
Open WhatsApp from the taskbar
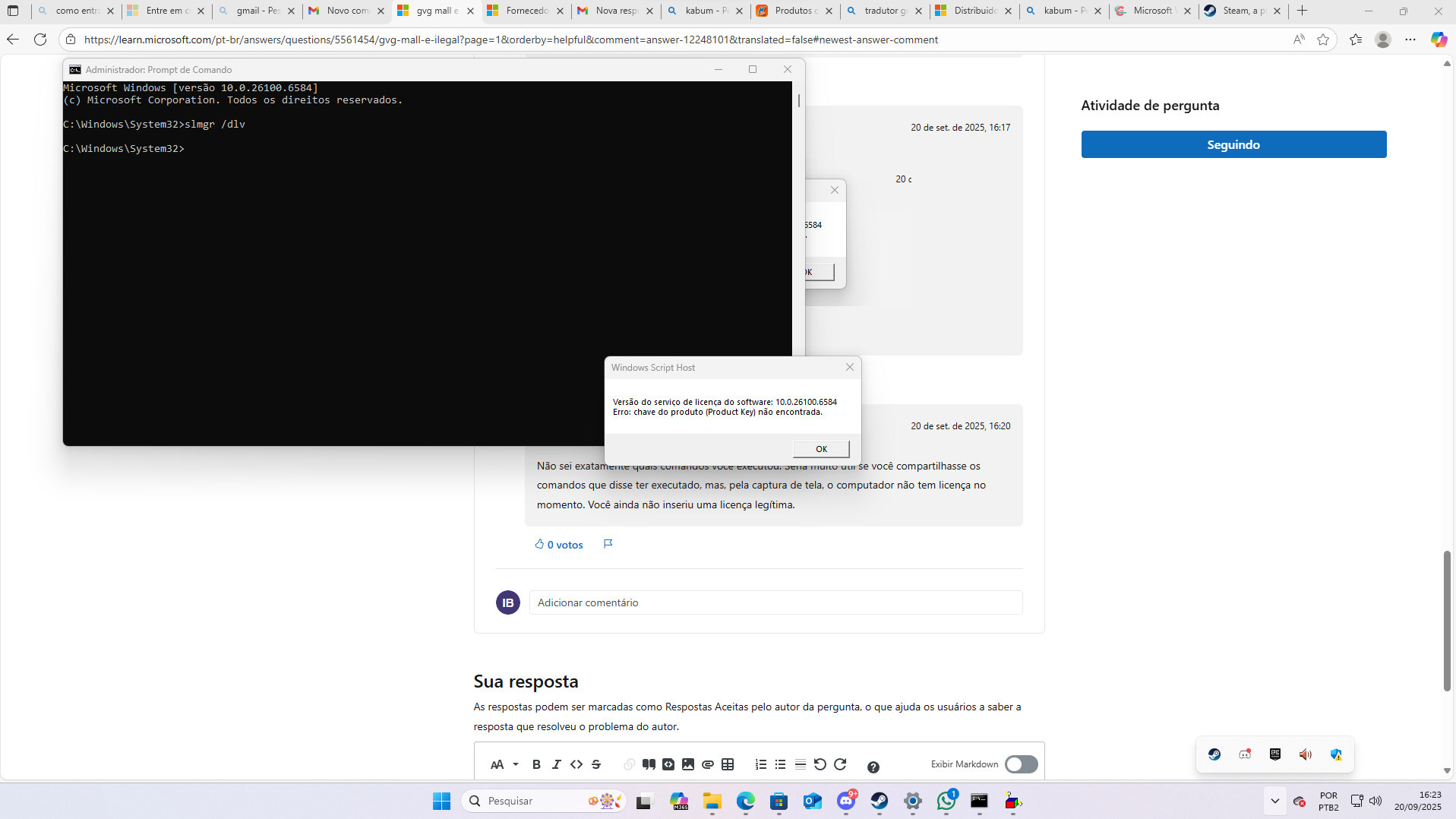pos(946,801)
